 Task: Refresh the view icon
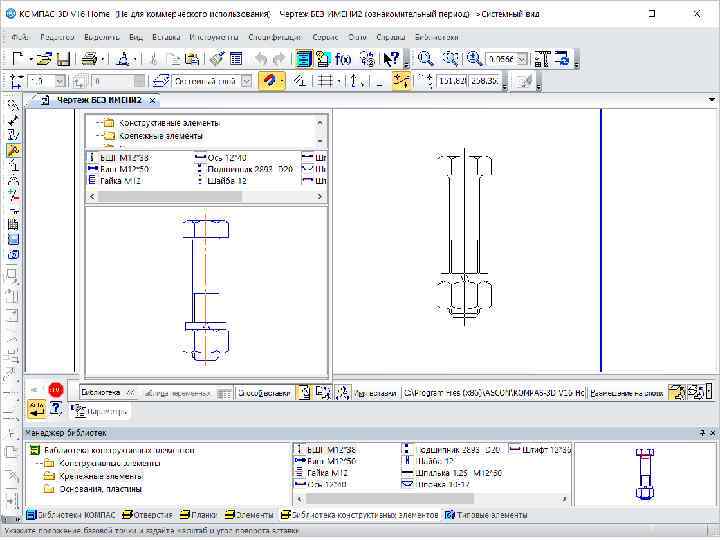tap(562, 59)
